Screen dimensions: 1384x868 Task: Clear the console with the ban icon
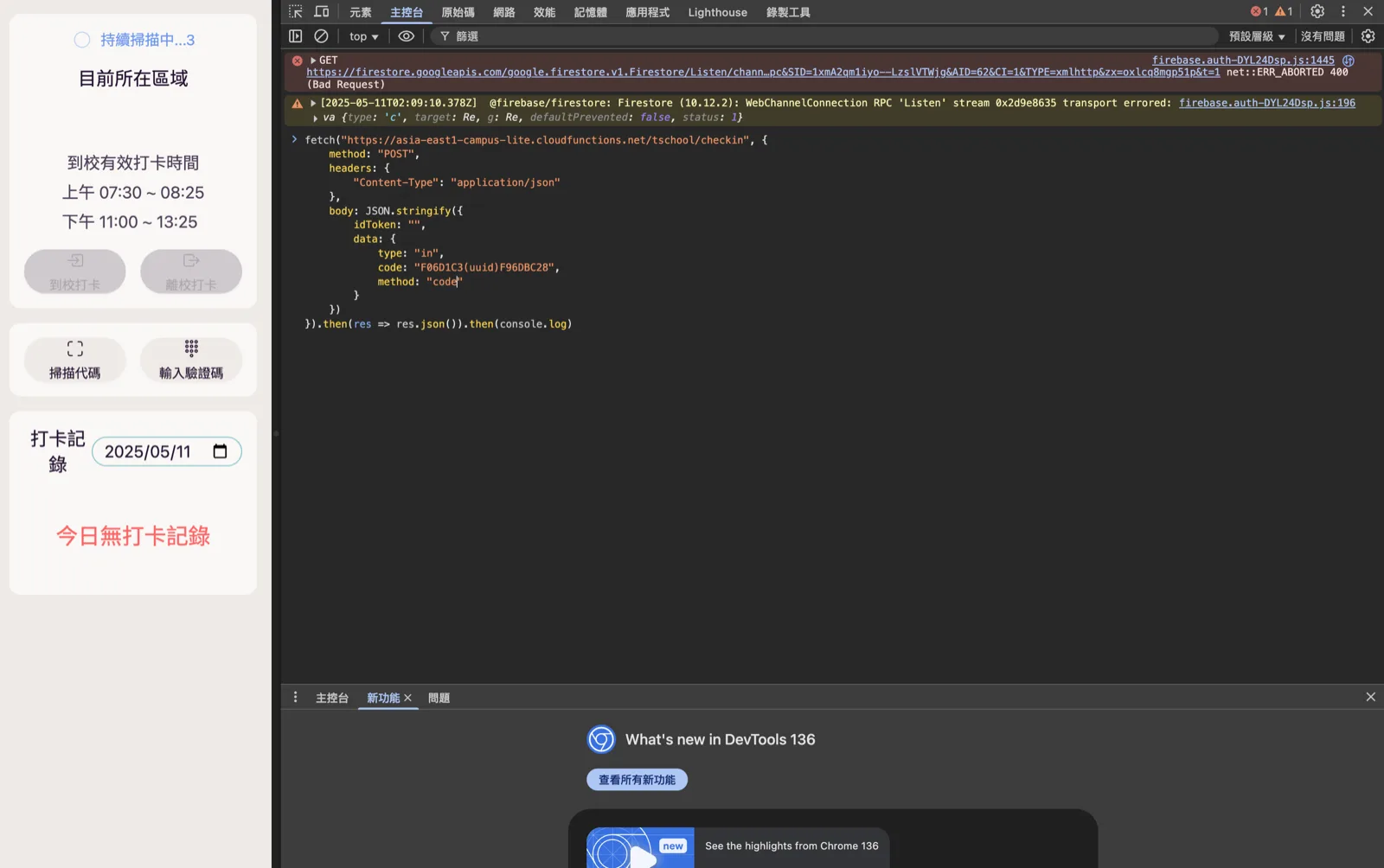coord(321,36)
